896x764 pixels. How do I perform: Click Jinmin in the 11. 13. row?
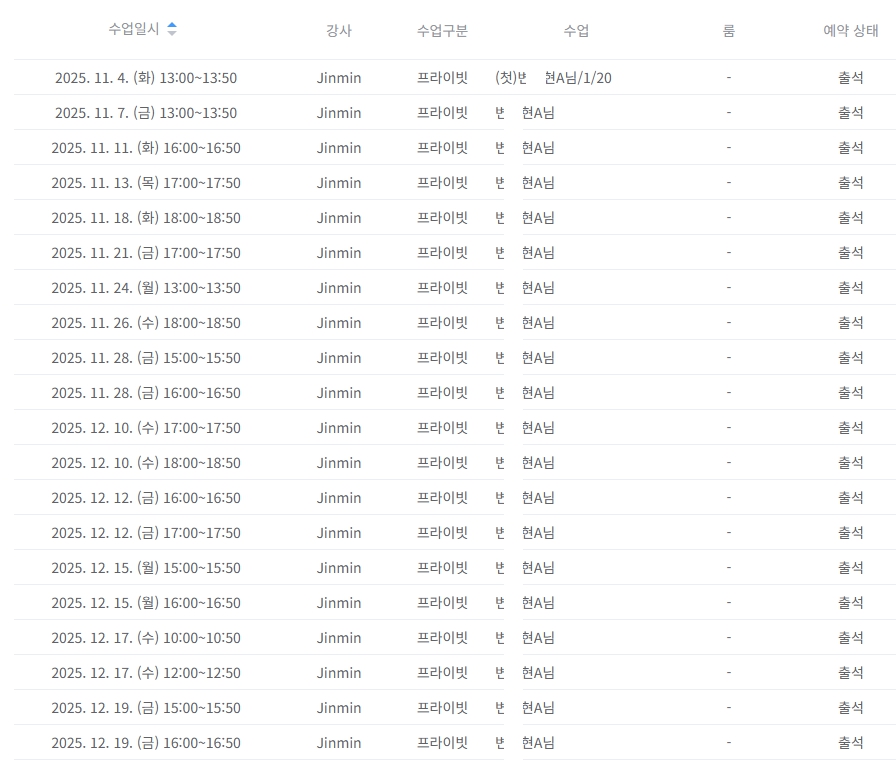(x=339, y=183)
